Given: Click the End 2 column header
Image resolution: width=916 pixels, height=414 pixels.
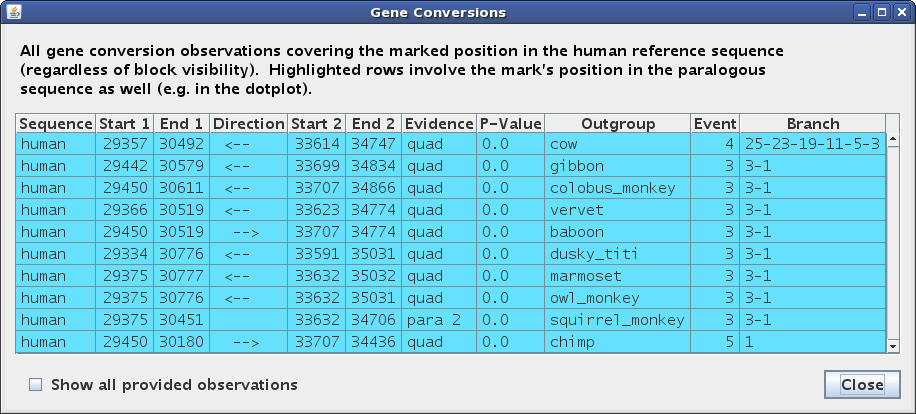Looking at the screenshot, I should click(x=373, y=124).
